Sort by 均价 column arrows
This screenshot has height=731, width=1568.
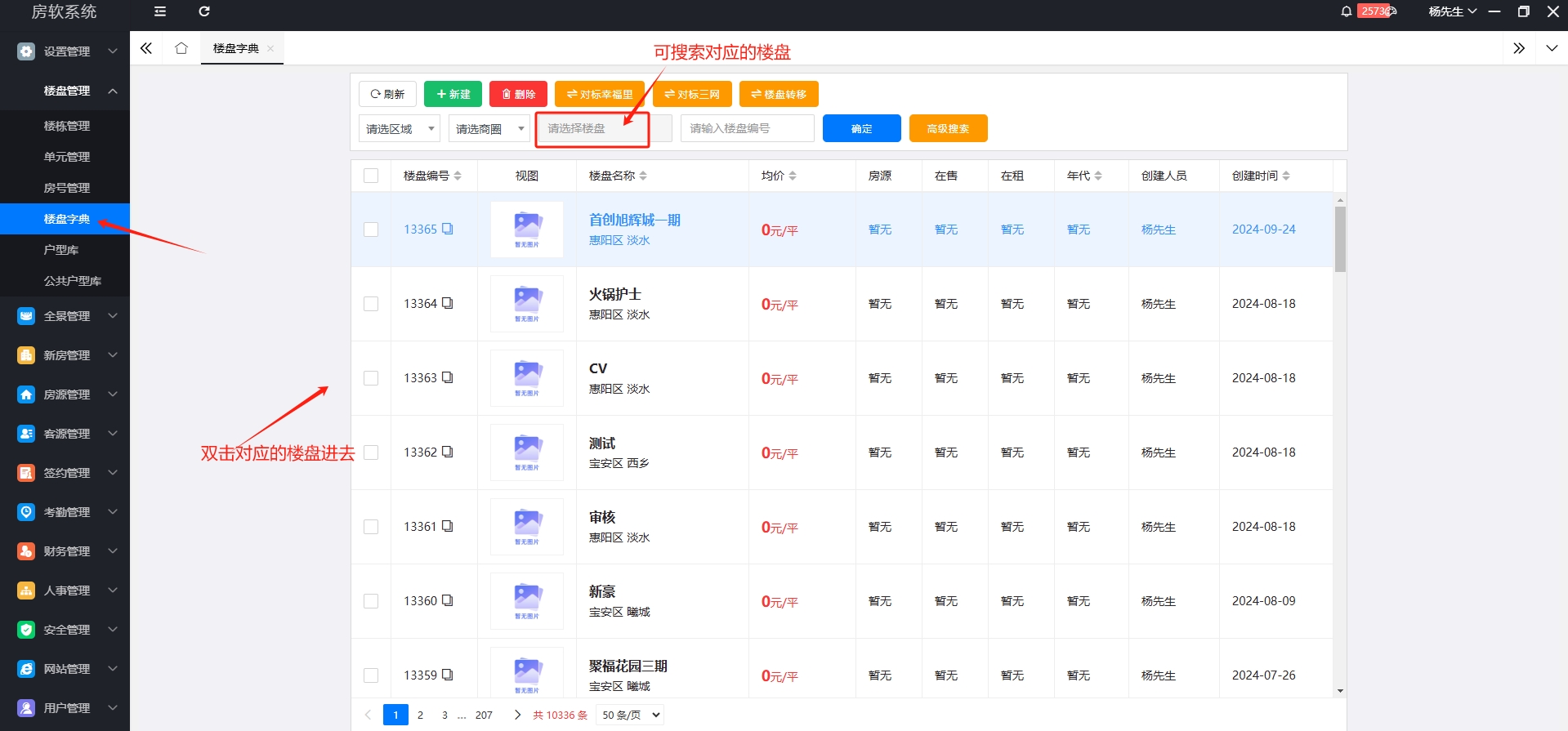[793, 176]
